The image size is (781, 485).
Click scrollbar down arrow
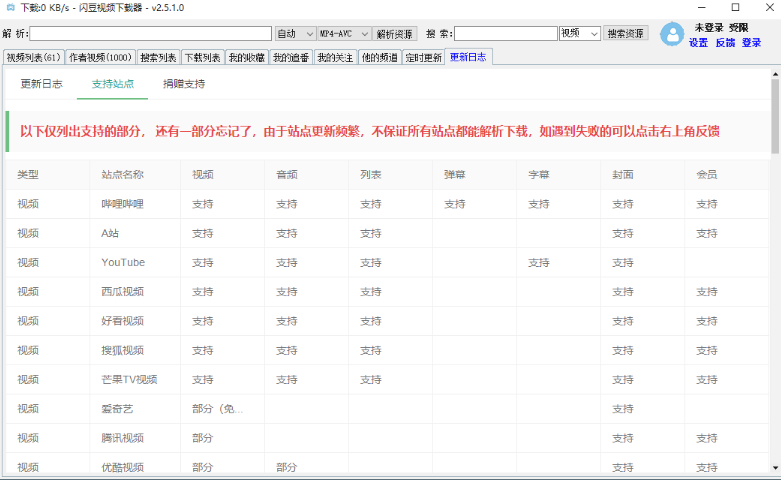point(775,468)
